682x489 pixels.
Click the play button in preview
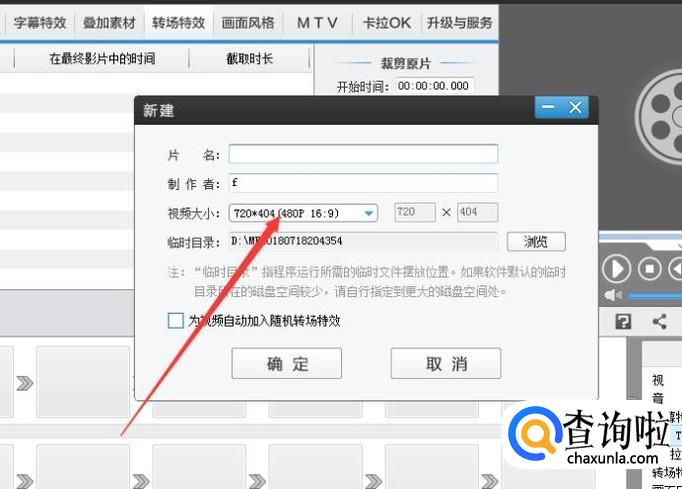click(x=616, y=269)
